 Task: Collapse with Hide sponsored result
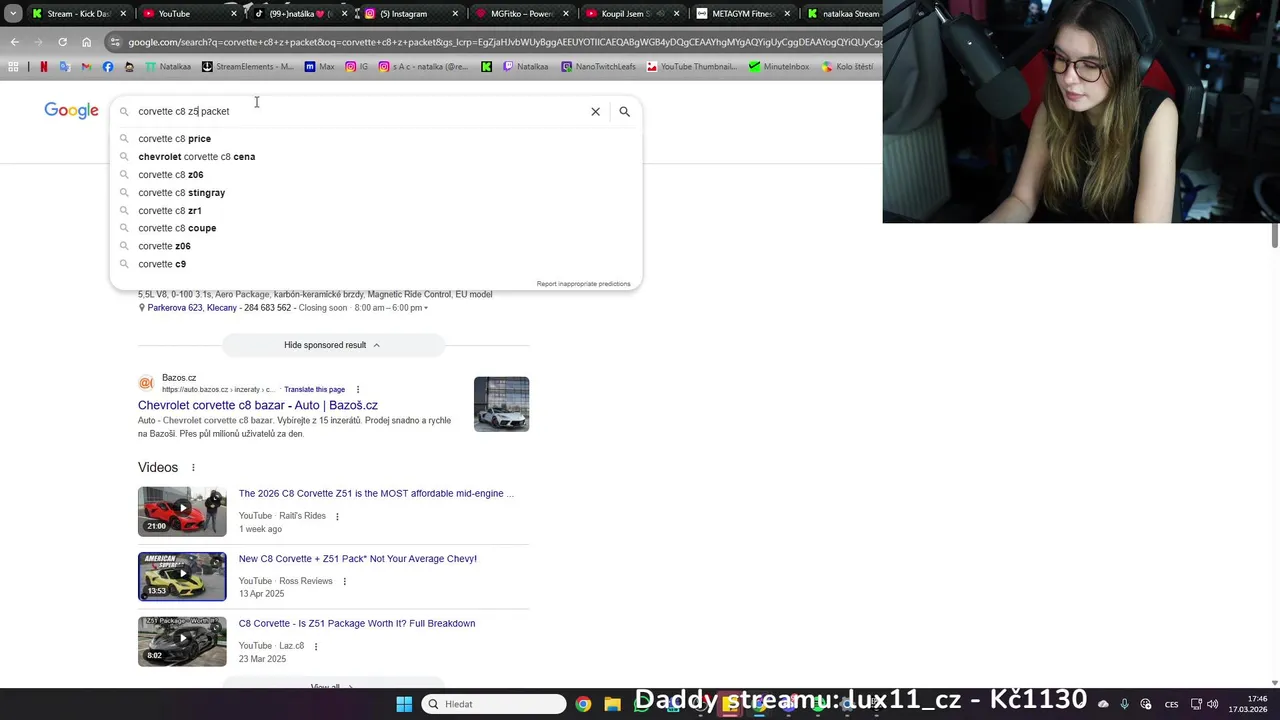[332, 345]
